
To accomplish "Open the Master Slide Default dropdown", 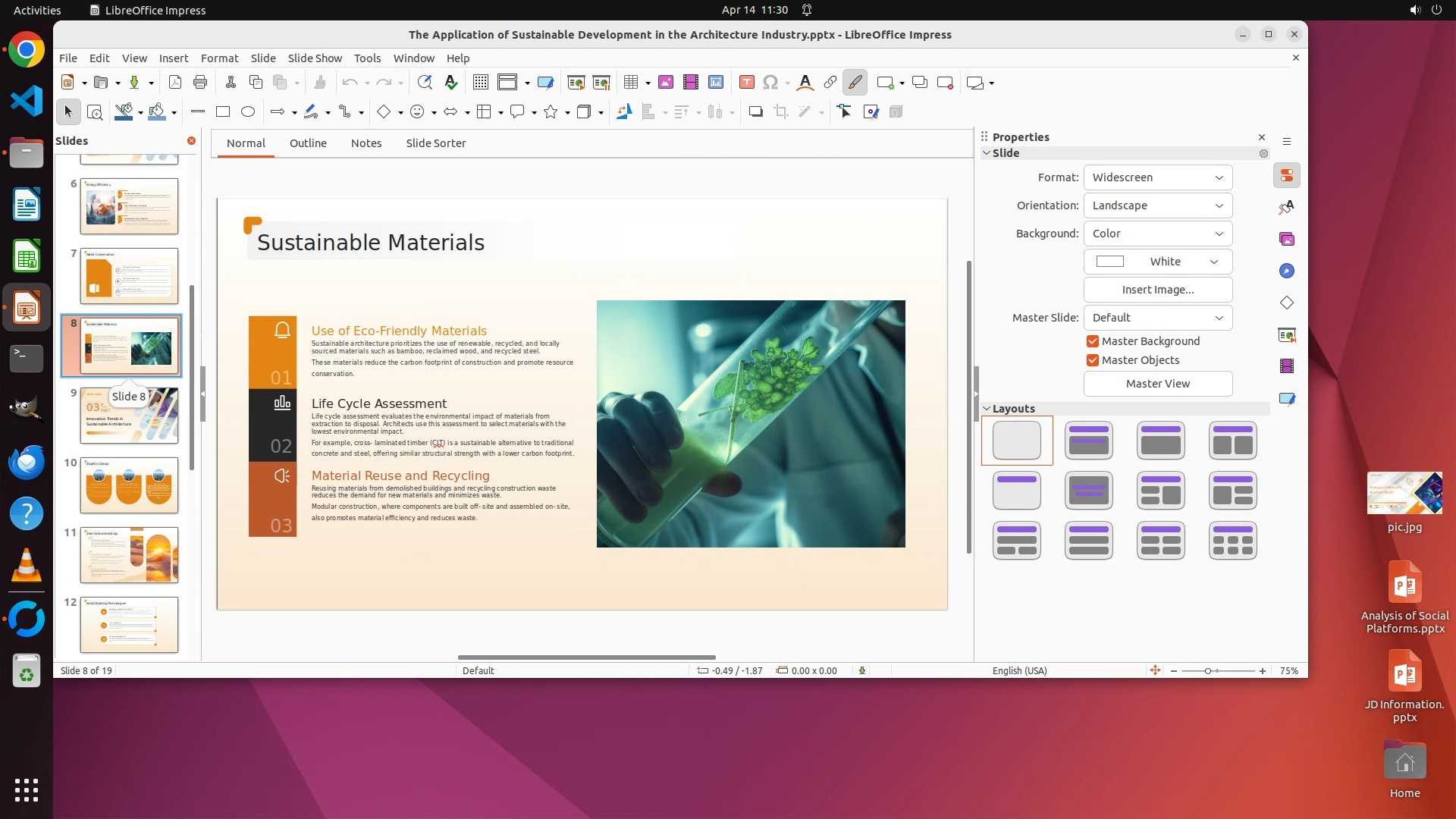I will coord(1157,318).
